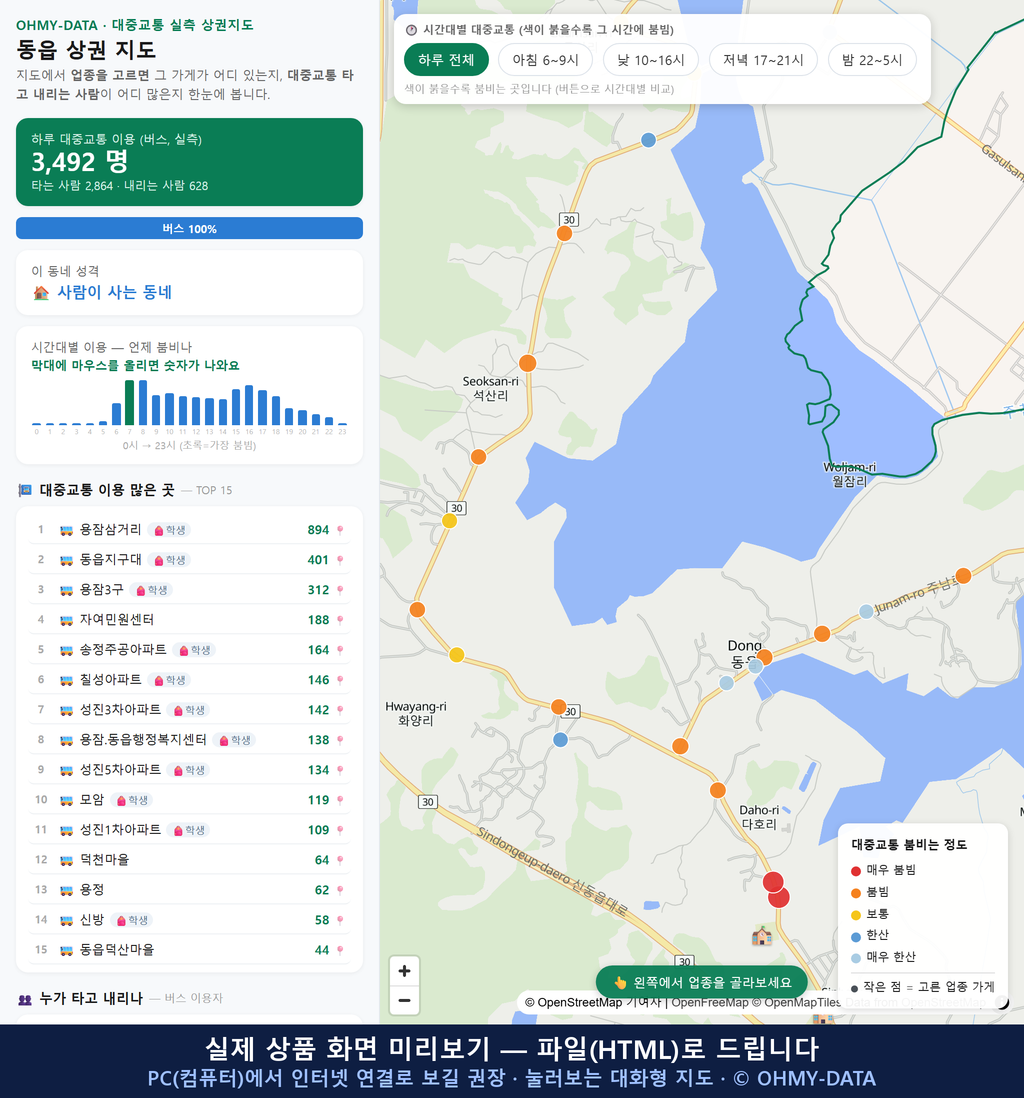Click the bus icon in the 자여민원센터 row
Viewport: 1024px width, 1098px height.
point(67,620)
